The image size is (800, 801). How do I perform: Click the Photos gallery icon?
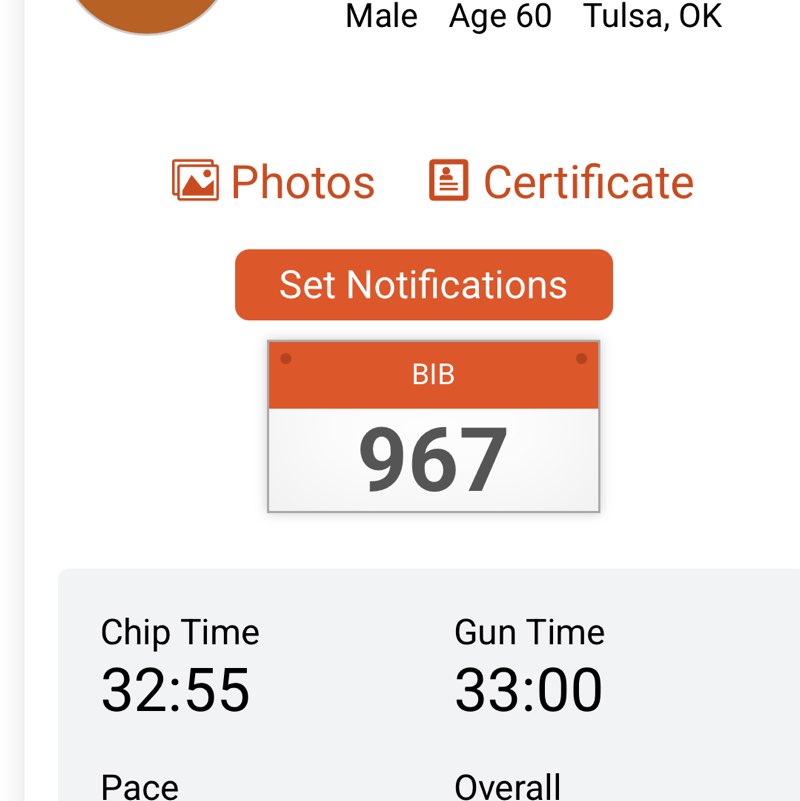pyautogui.click(x=195, y=181)
